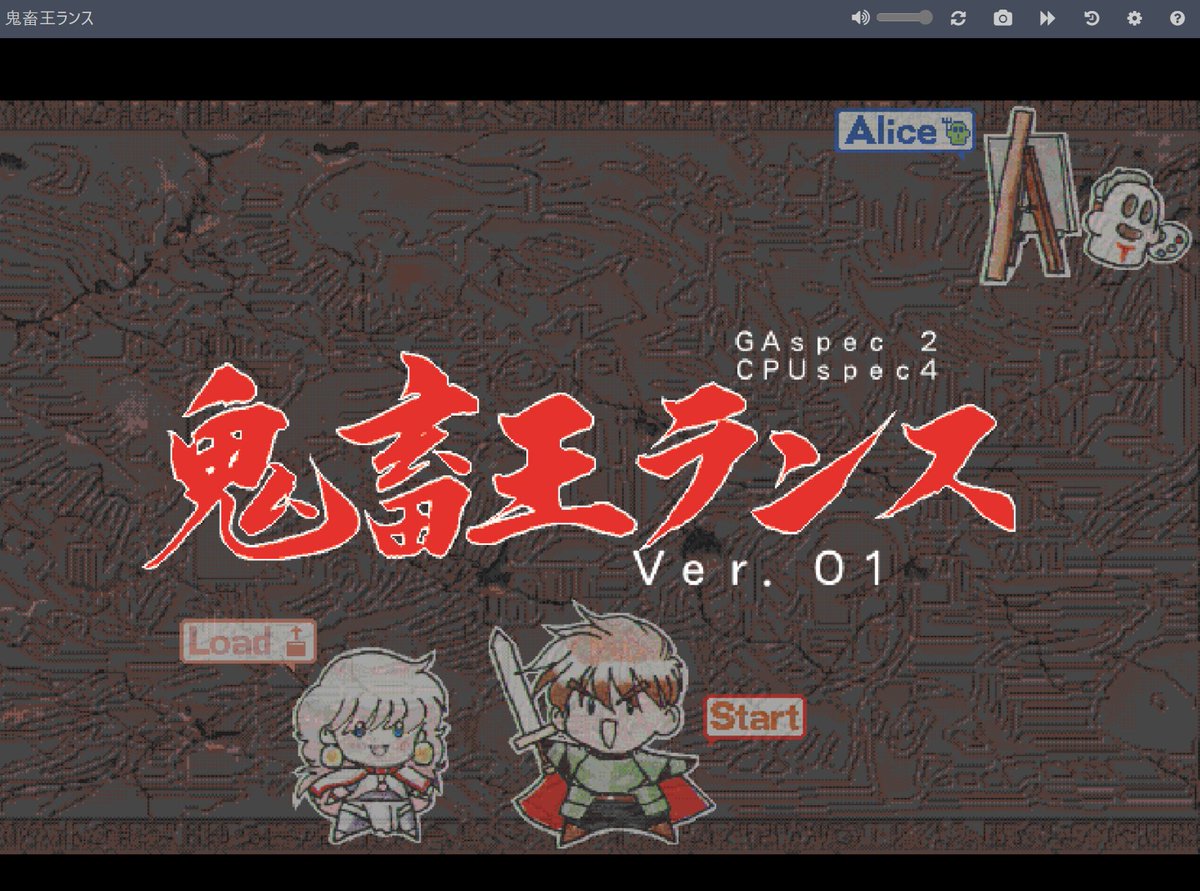
Task: Click the "Ver. 01" text
Action: click(x=761, y=570)
